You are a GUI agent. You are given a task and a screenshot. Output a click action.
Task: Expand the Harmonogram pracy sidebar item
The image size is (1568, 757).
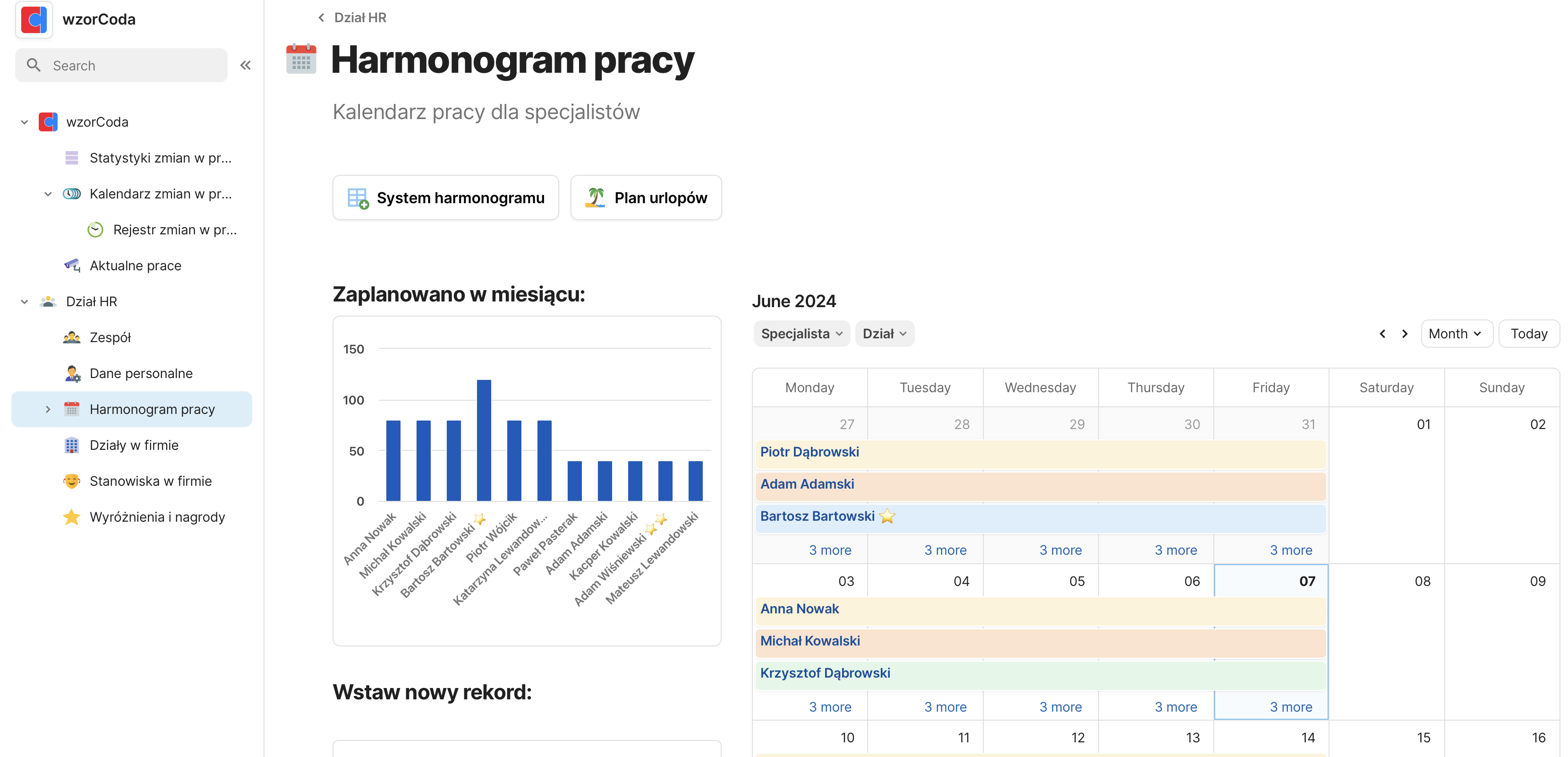point(48,409)
